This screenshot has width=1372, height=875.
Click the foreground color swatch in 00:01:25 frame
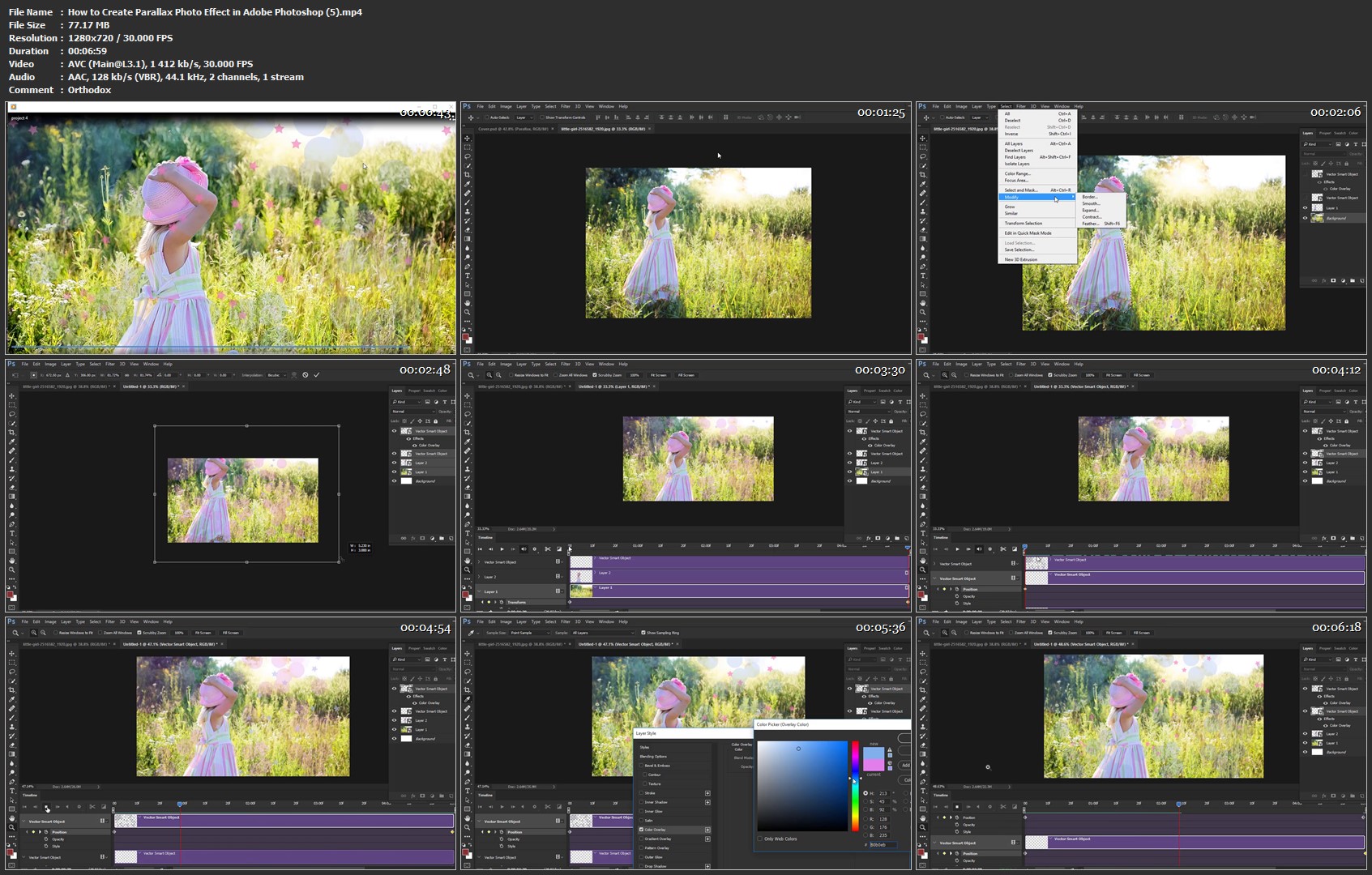(x=465, y=337)
